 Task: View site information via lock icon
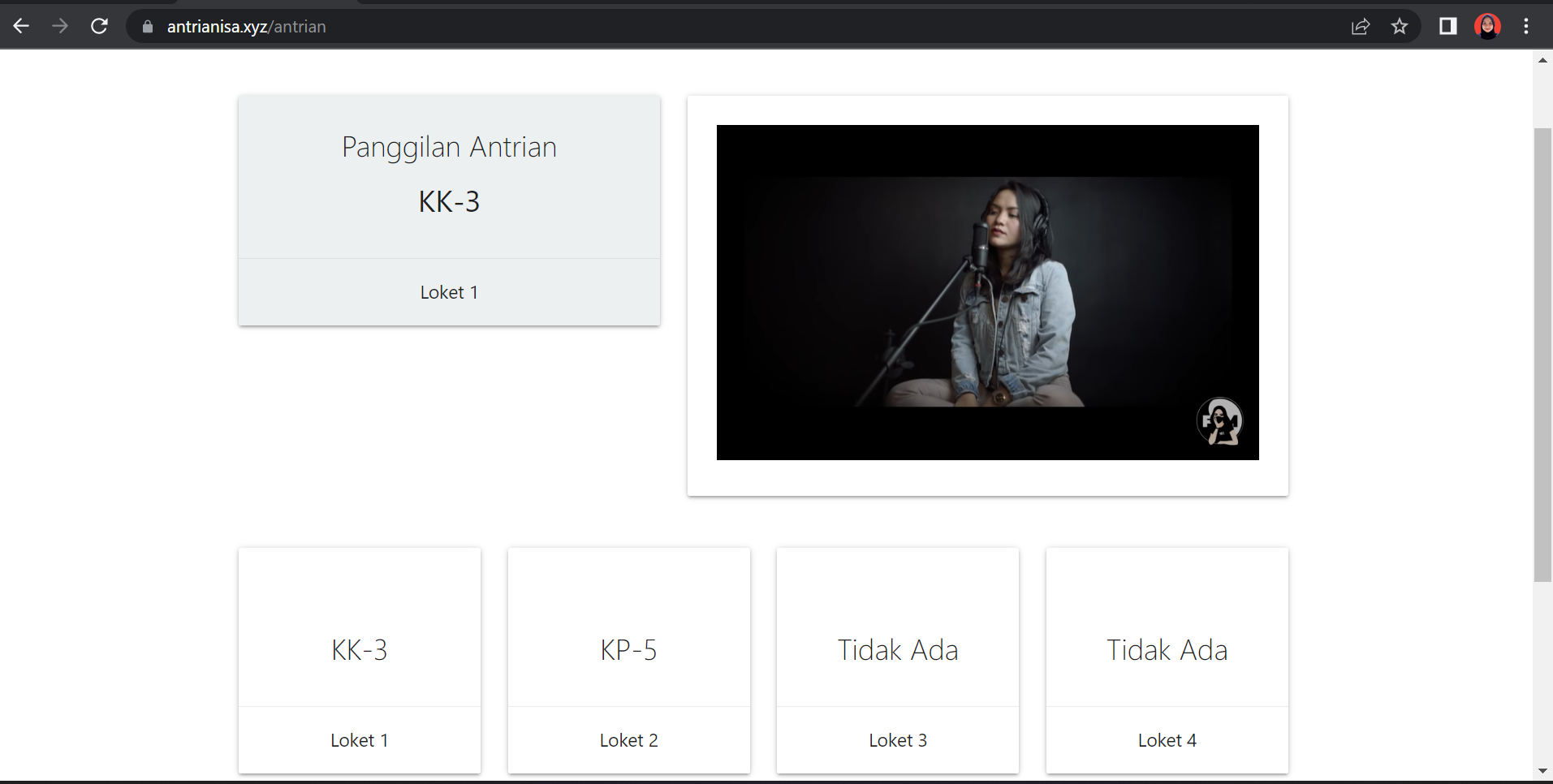(x=148, y=27)
